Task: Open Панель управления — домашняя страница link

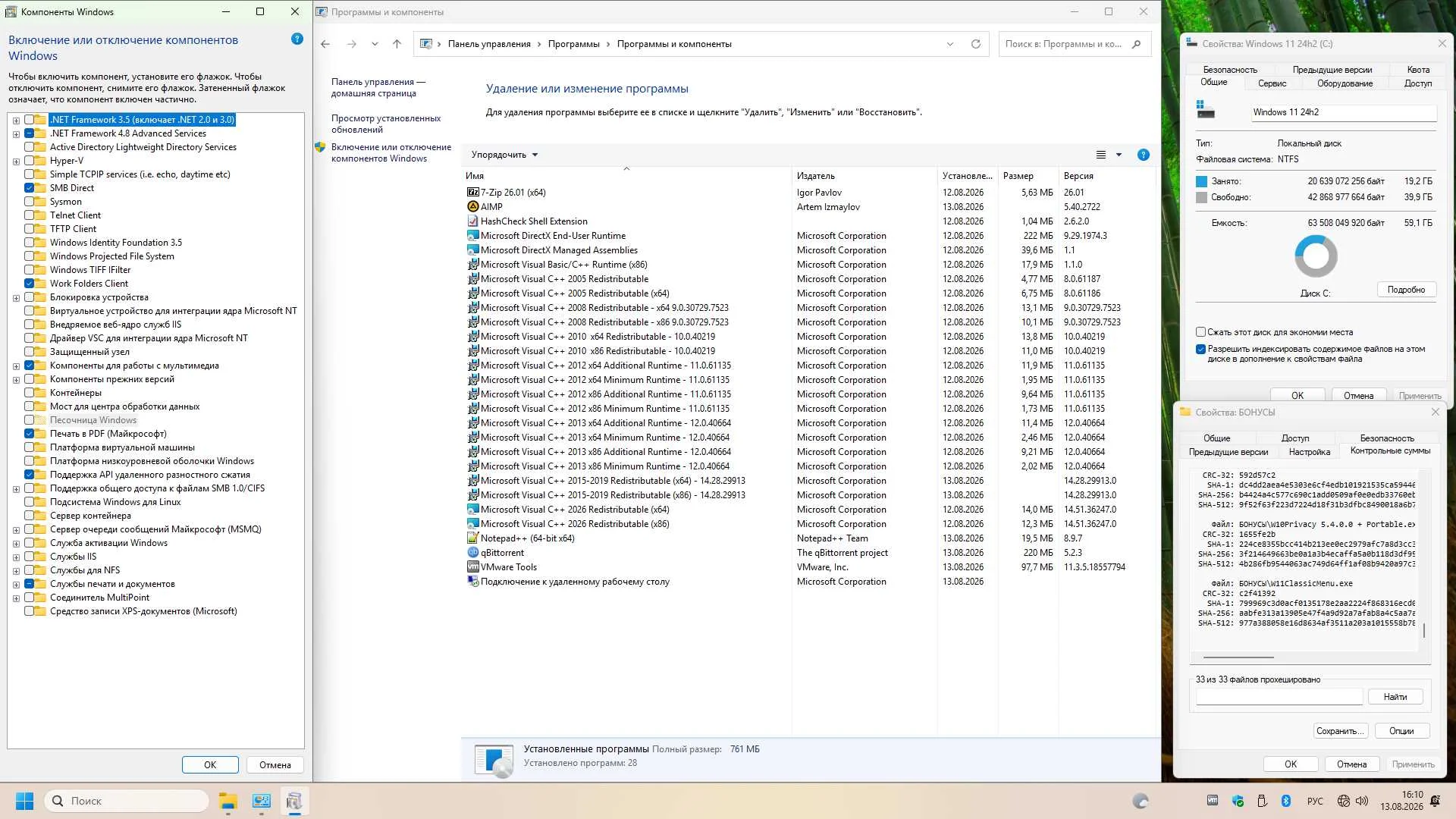Action: pyautogui.click(x=378, y=87)
